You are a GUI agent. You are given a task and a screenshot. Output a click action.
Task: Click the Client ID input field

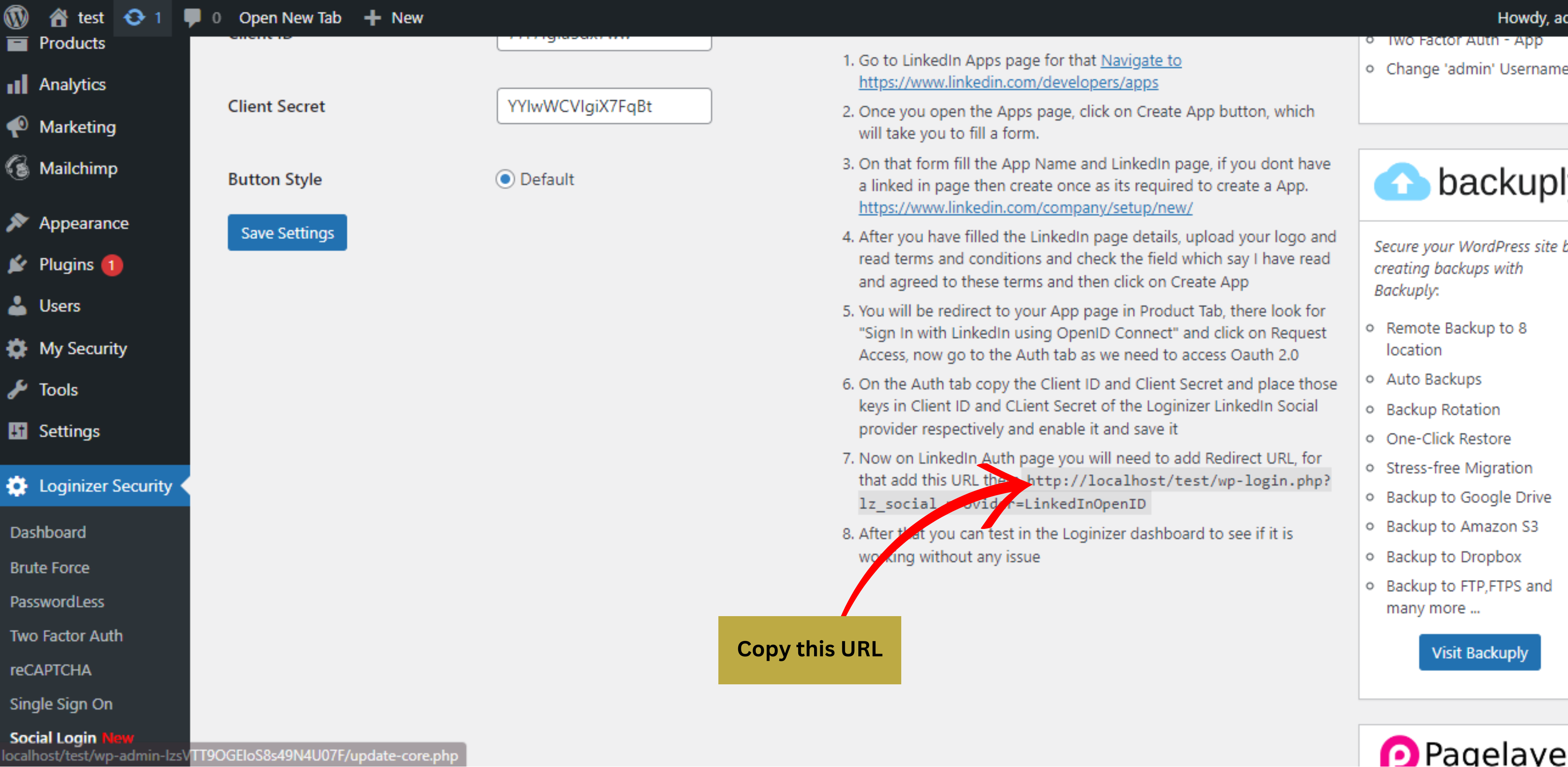[x=604, y=42]
